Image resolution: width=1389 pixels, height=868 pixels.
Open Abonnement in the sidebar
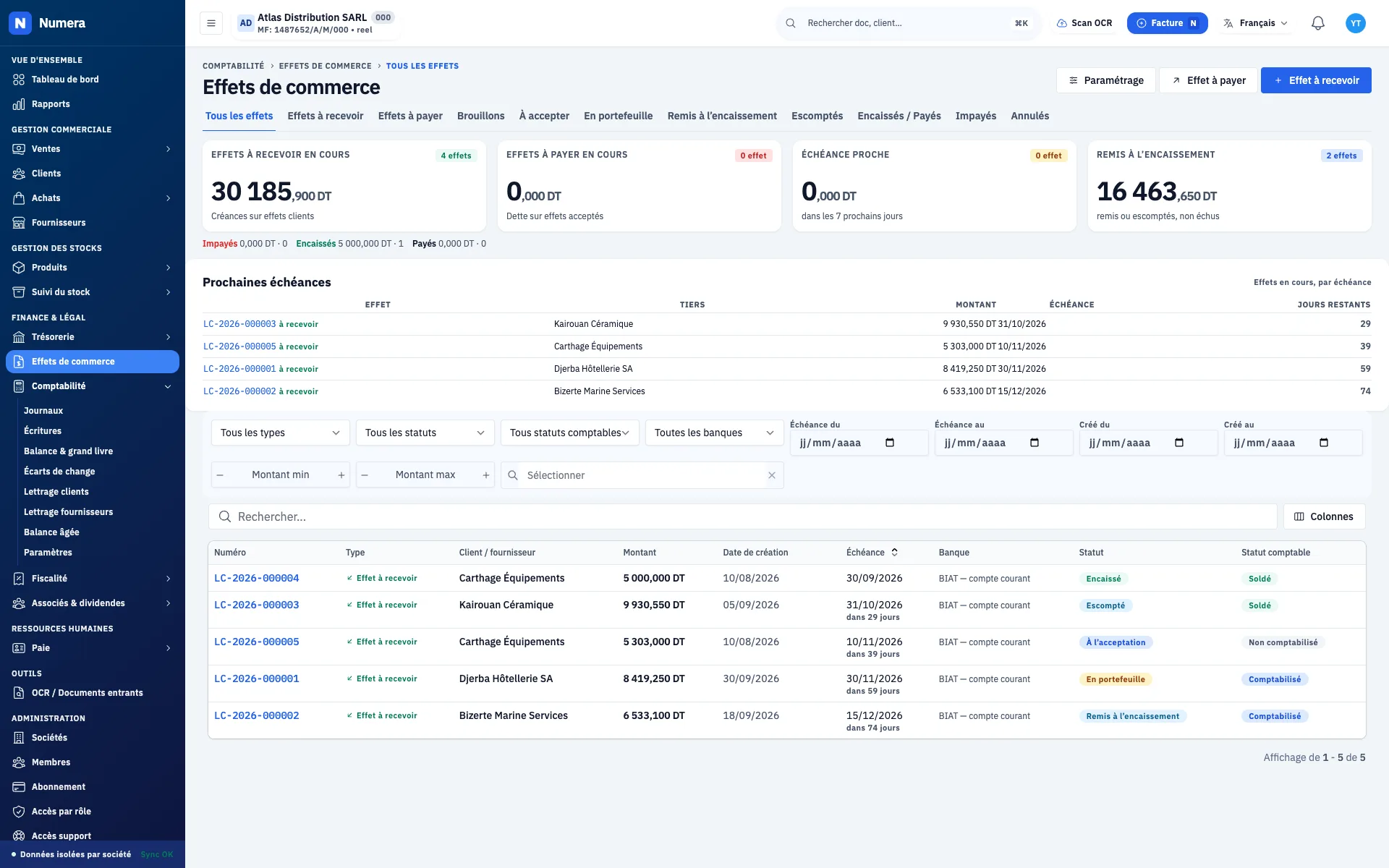(x=93, y=787)
